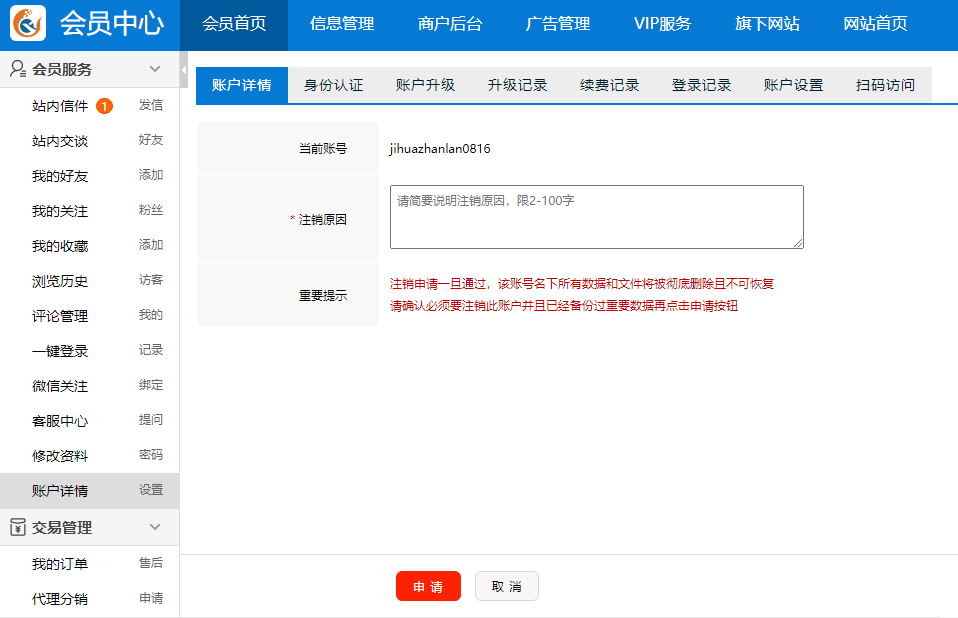This screenshot has width=958, height=618.
Task: Click the 会员中心 logo icon
Action: point(28,23)
